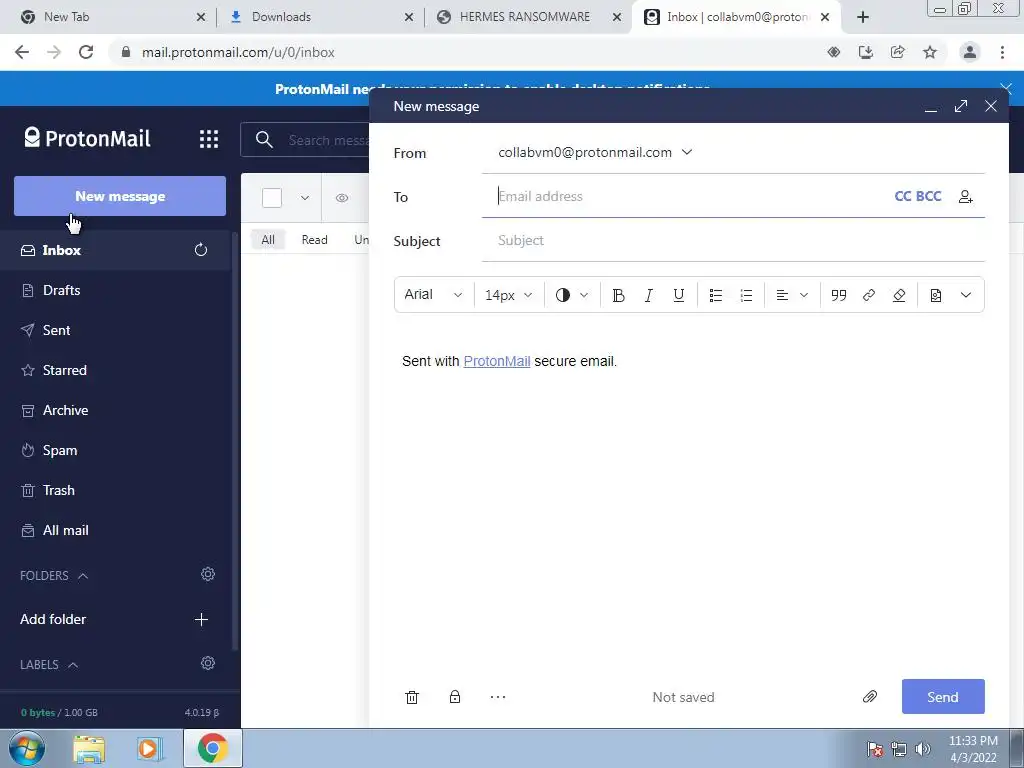The image size is (1024, 768).
Task: Refresh the Inbox folder
Action: point(201,250)
